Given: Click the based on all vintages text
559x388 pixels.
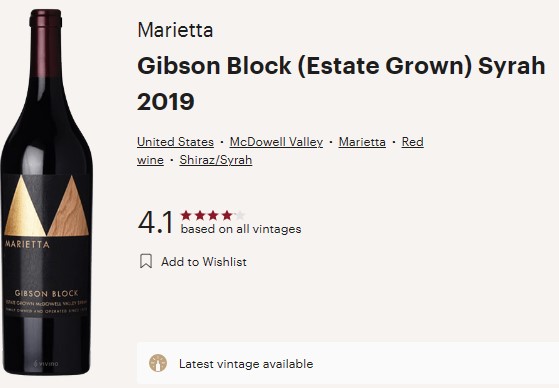Looking at the screenshot, I should 241,229.
